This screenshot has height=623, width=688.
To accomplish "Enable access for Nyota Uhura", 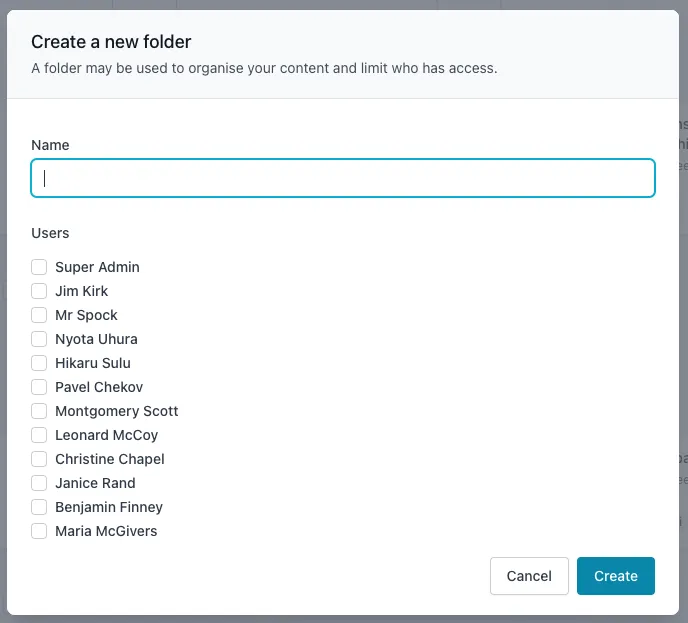I will point(39,339).
